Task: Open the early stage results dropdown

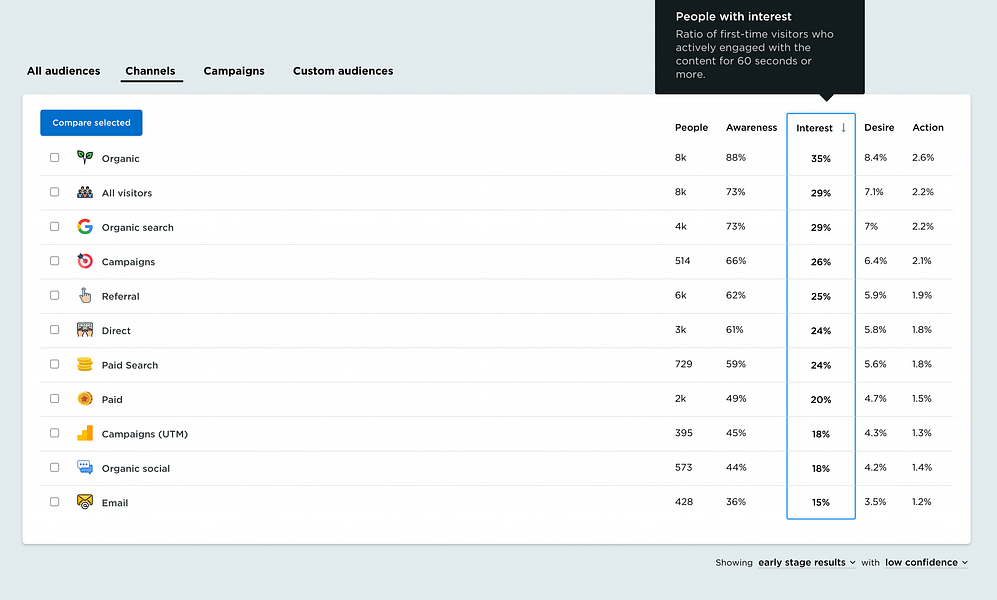Action: 807,563
